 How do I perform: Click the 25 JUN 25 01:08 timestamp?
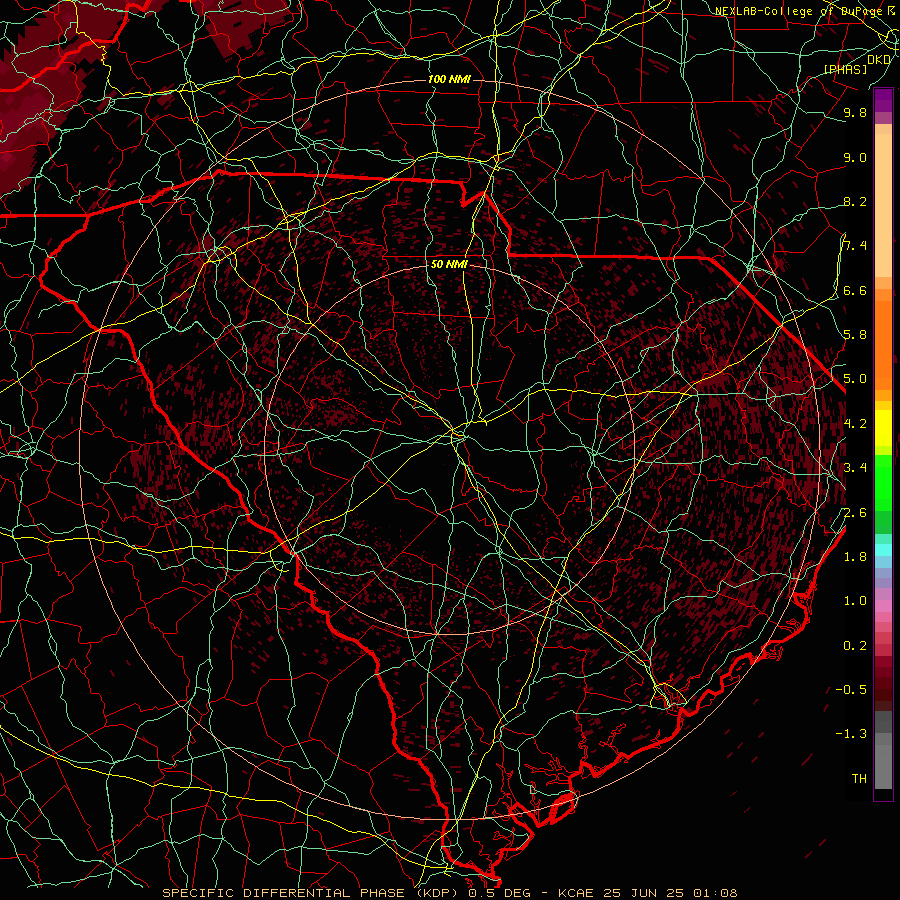coord(670,893)
